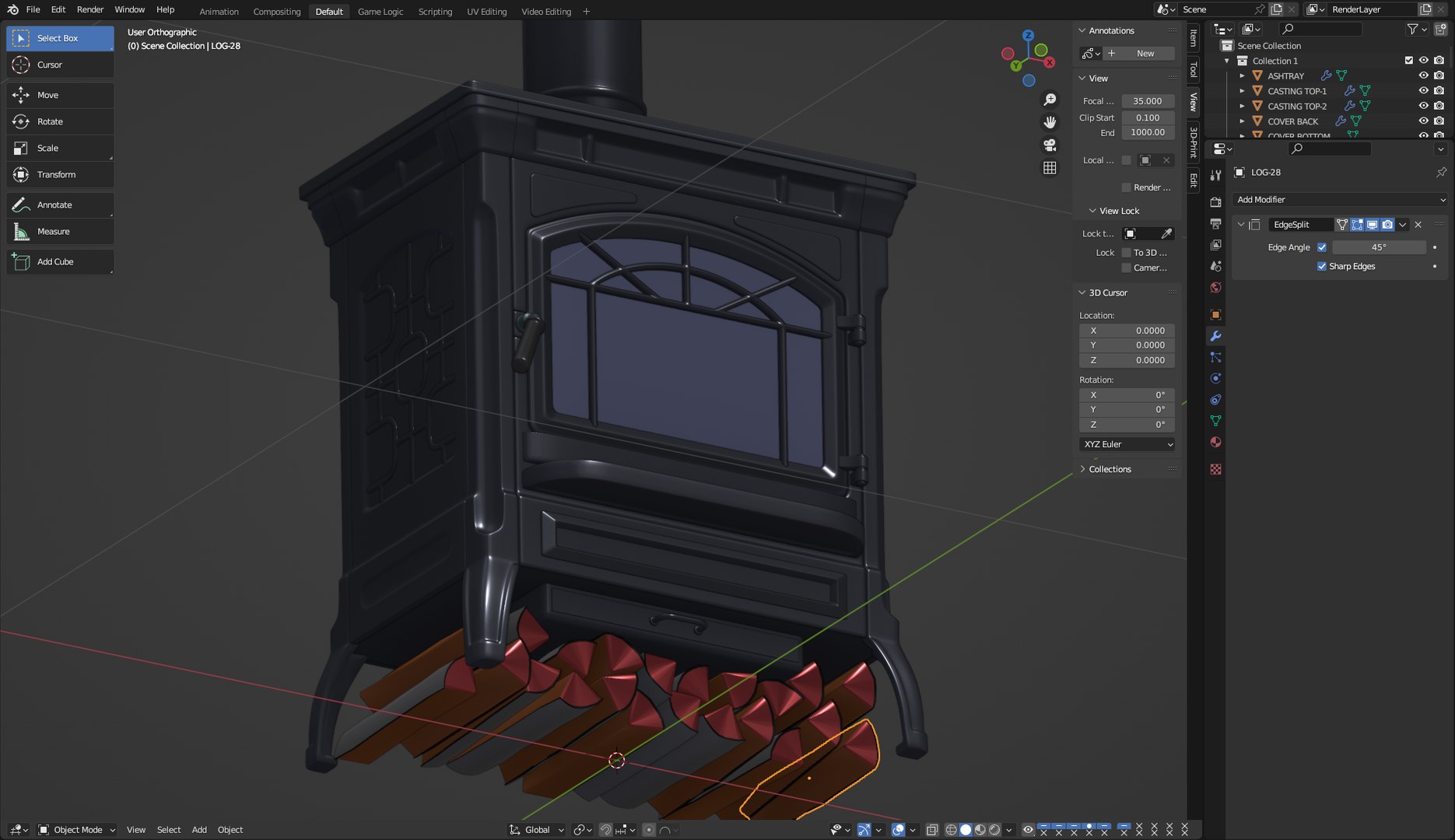Remove the EdgeSplit modifier
Image resolution: width=1455 pixels, height=840 pixels.
(x=1418, y=225)
